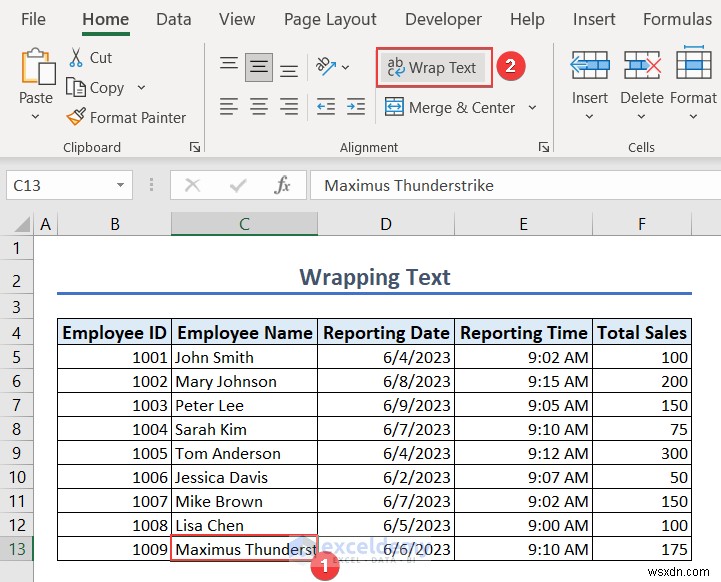This screenshot has height=582, width=721.
Task: Click the Reporting Time 9:00 AM cell
Action: point(523,525)
